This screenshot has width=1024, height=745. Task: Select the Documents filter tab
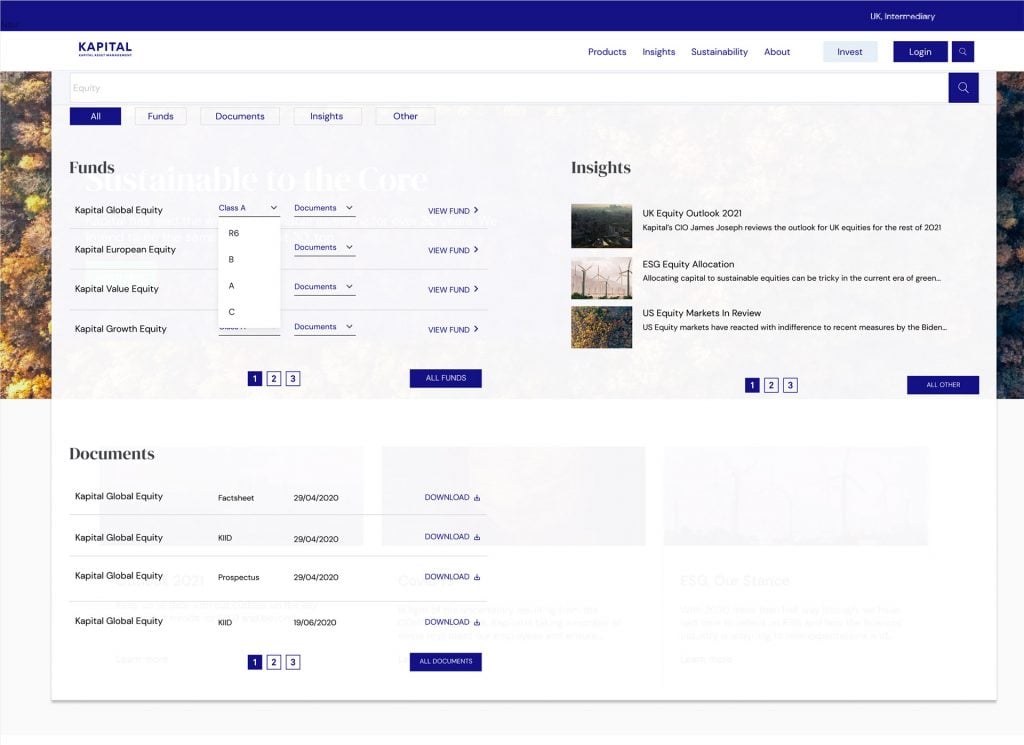click(x=240, y=116)
